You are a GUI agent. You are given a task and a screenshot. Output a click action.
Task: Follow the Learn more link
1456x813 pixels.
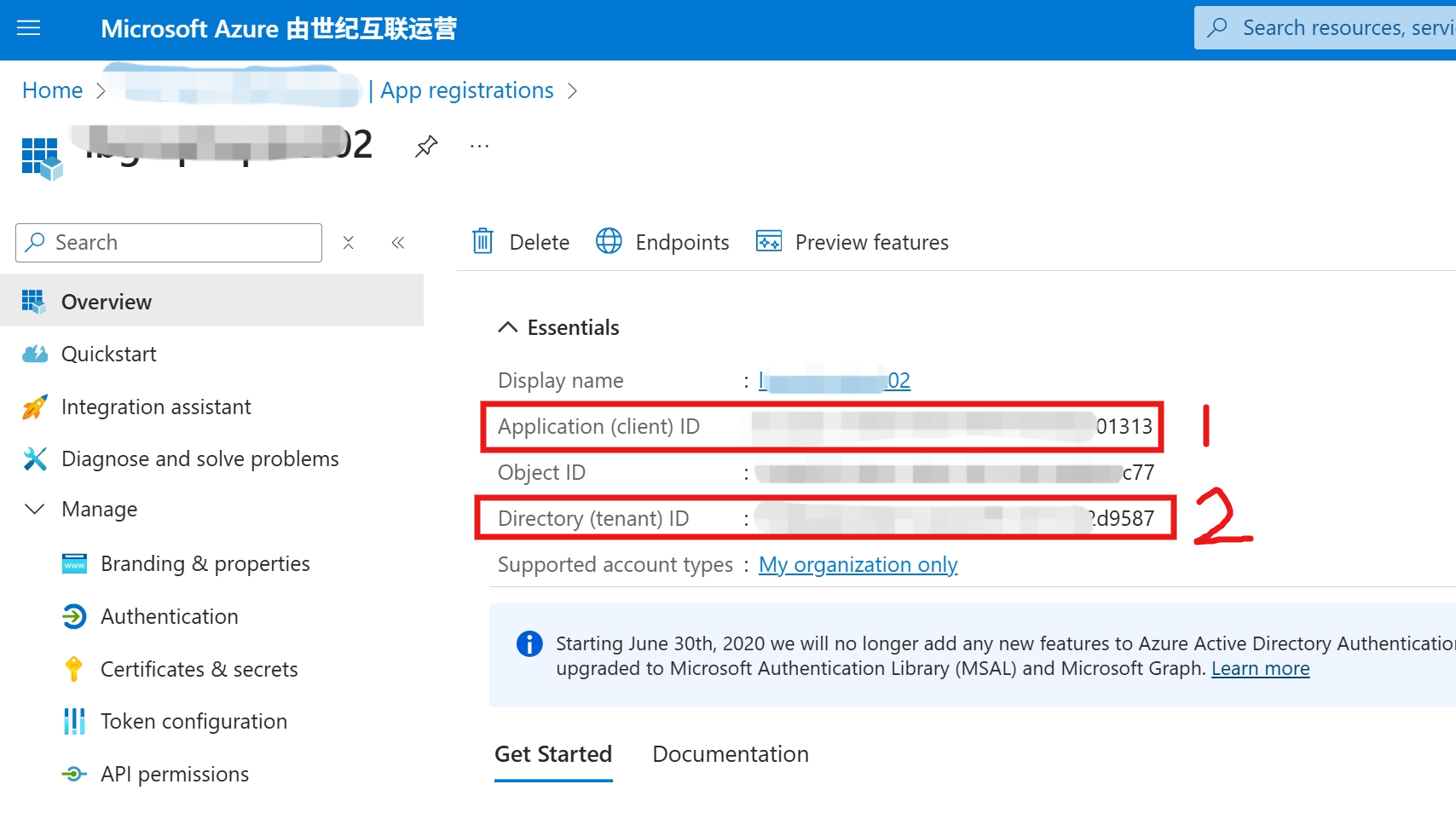(x=1260, y=668)
